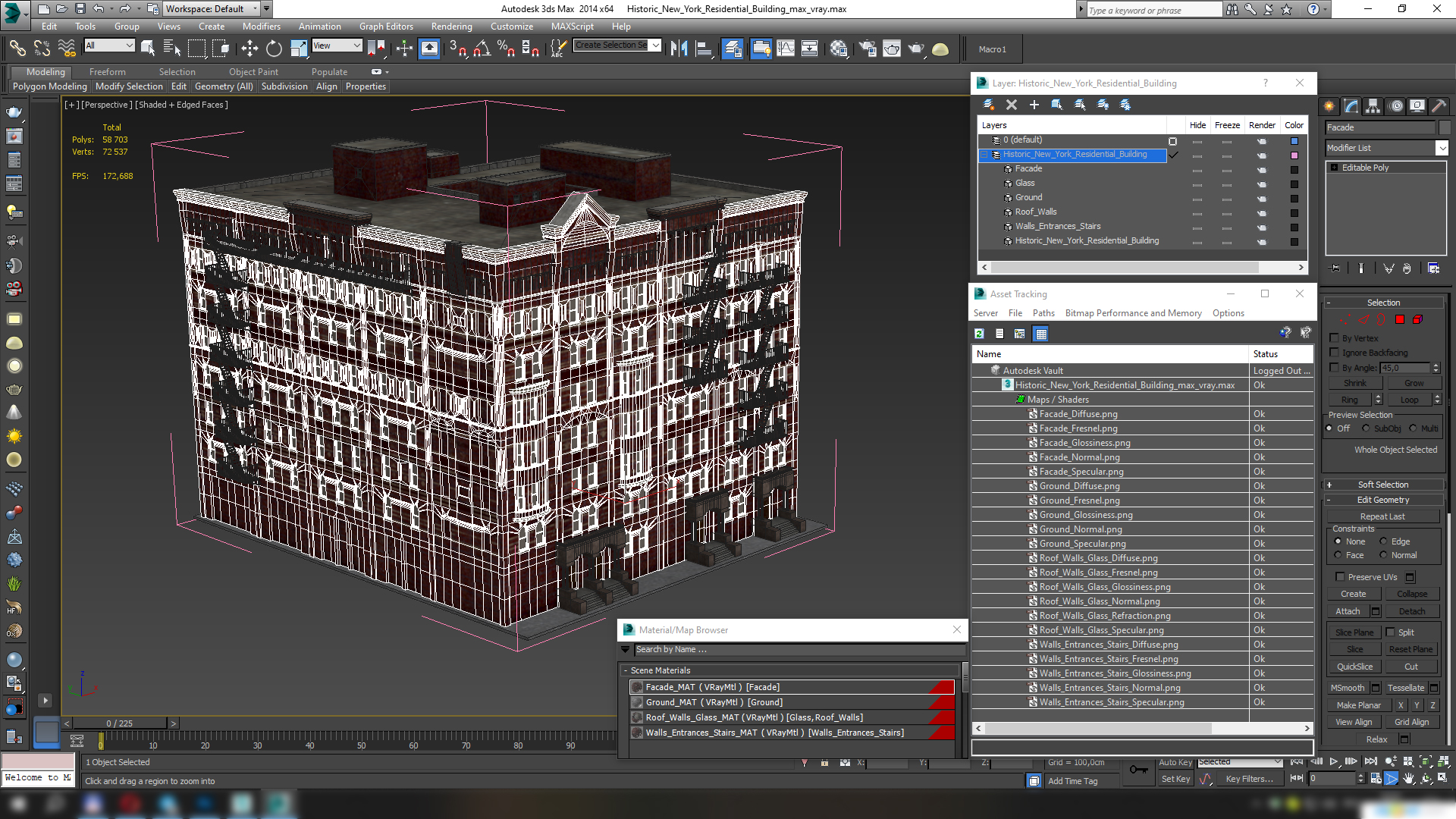The image size is (1456, 819).
Task: Click the Tessellate button
Action: pyautogui.click(x=1405, y=688)
